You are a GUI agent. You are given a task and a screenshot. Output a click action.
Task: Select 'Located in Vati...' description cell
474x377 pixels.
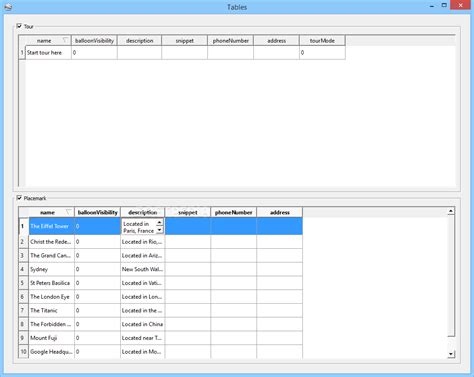(143, 283)
